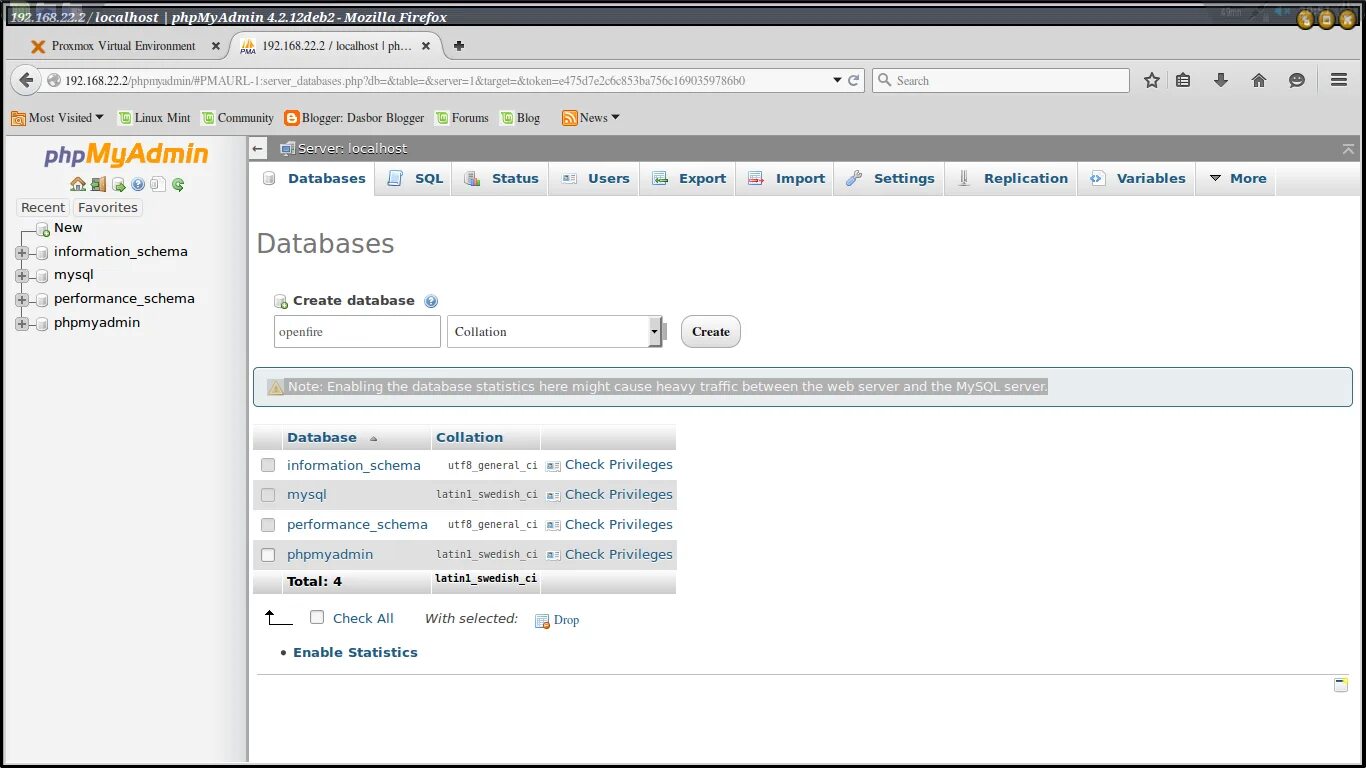Click the phpMyAdmin home icon
1366x768 pixels.
78,184
